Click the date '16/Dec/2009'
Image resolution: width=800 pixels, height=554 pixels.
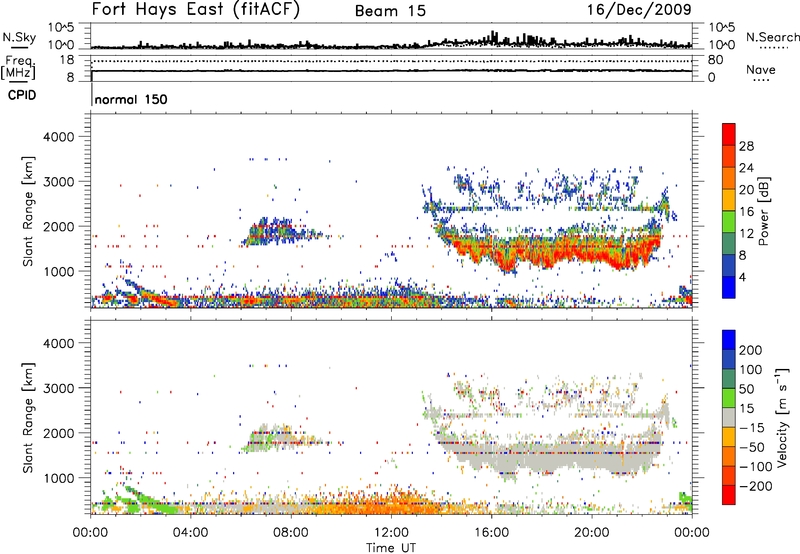point(639,9)
